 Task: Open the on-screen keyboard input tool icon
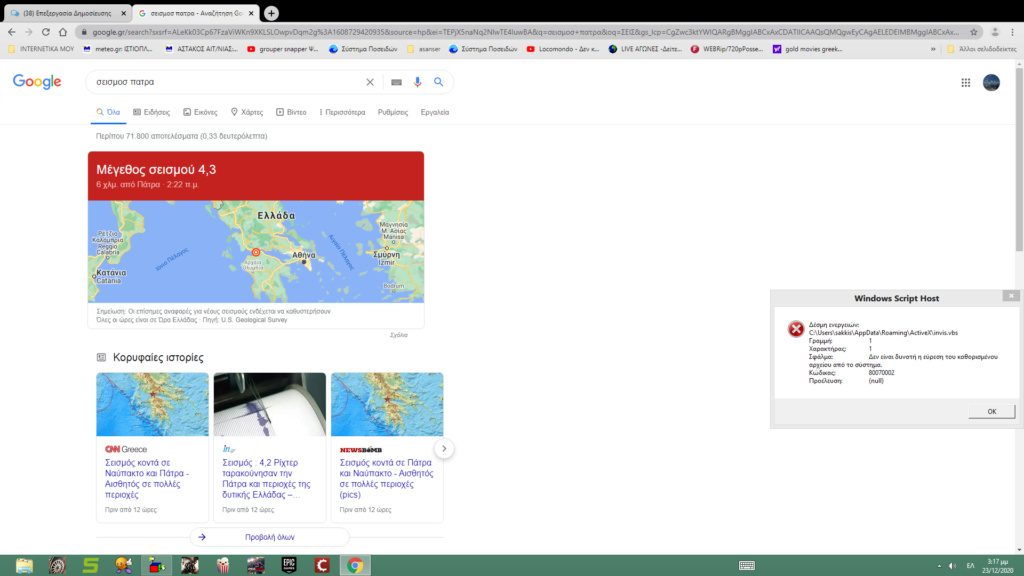(396, 82)
